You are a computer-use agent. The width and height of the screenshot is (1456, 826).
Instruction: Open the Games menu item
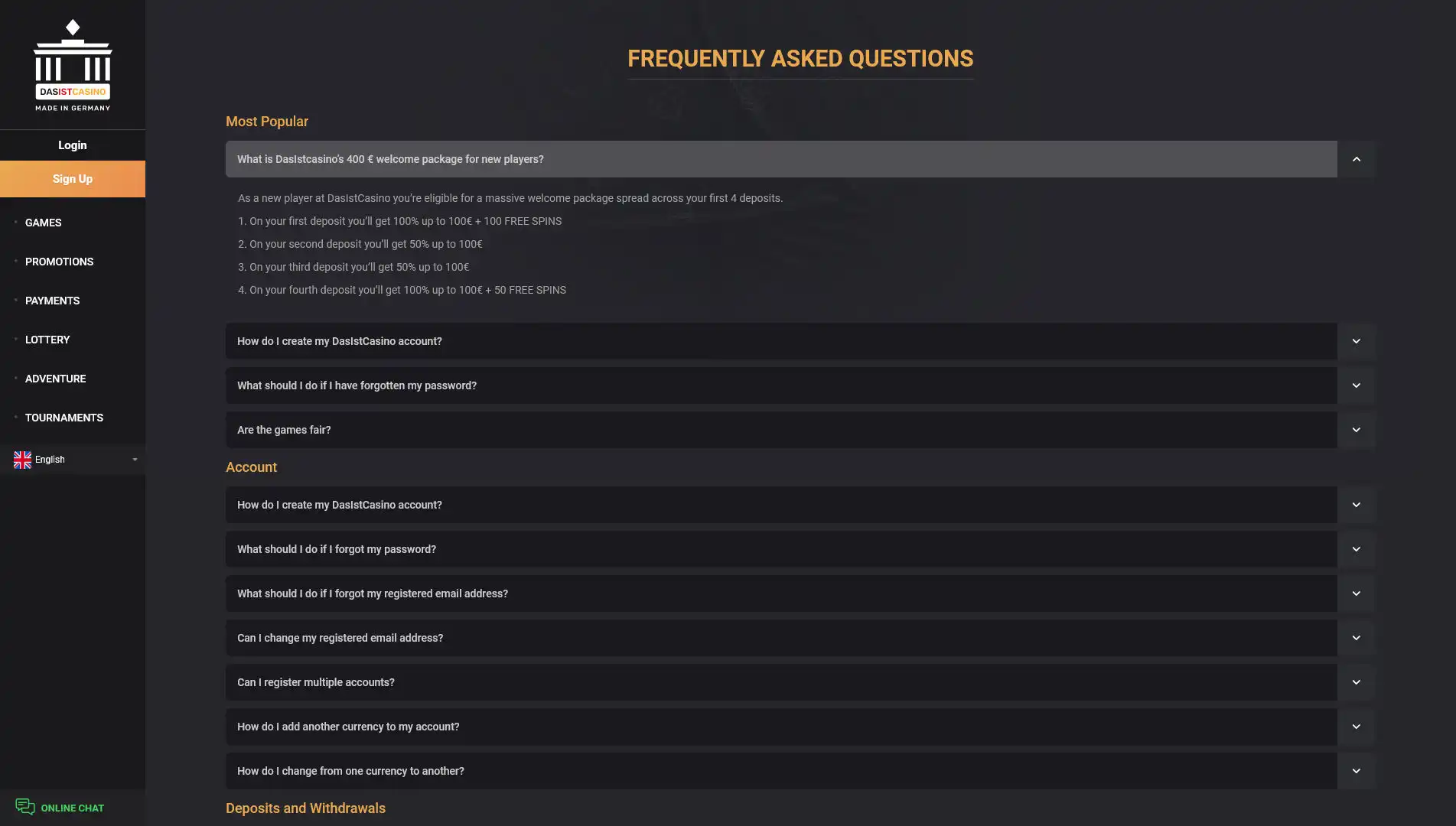44,223
